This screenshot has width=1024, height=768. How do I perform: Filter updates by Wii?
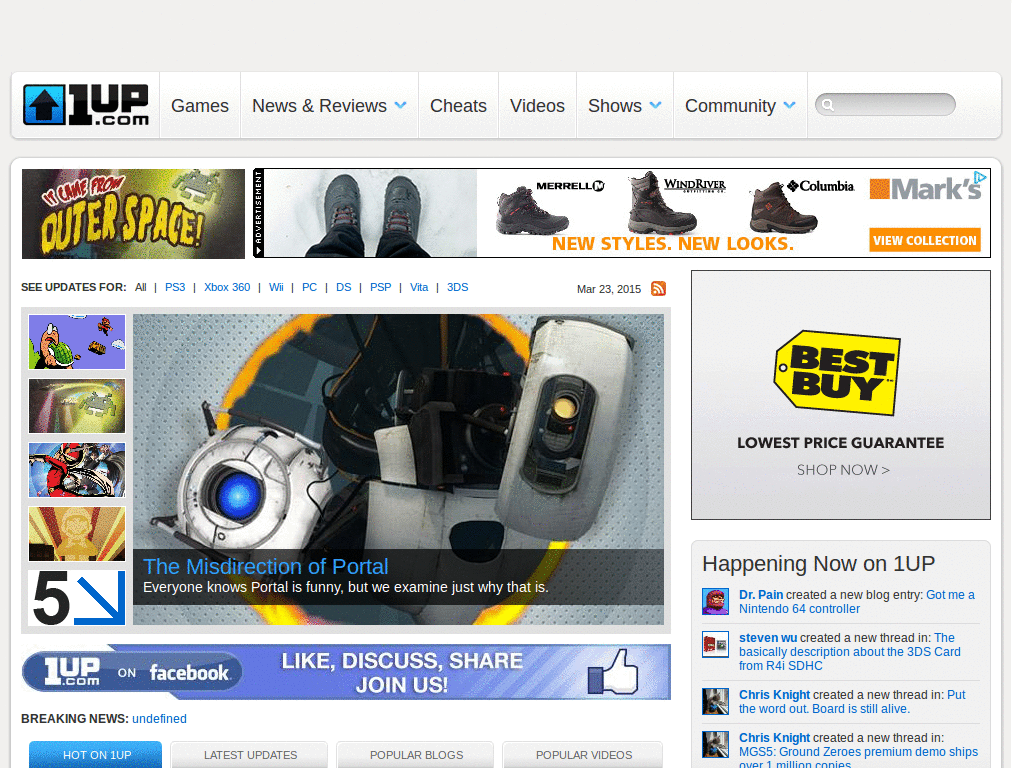tap(276, 287)
